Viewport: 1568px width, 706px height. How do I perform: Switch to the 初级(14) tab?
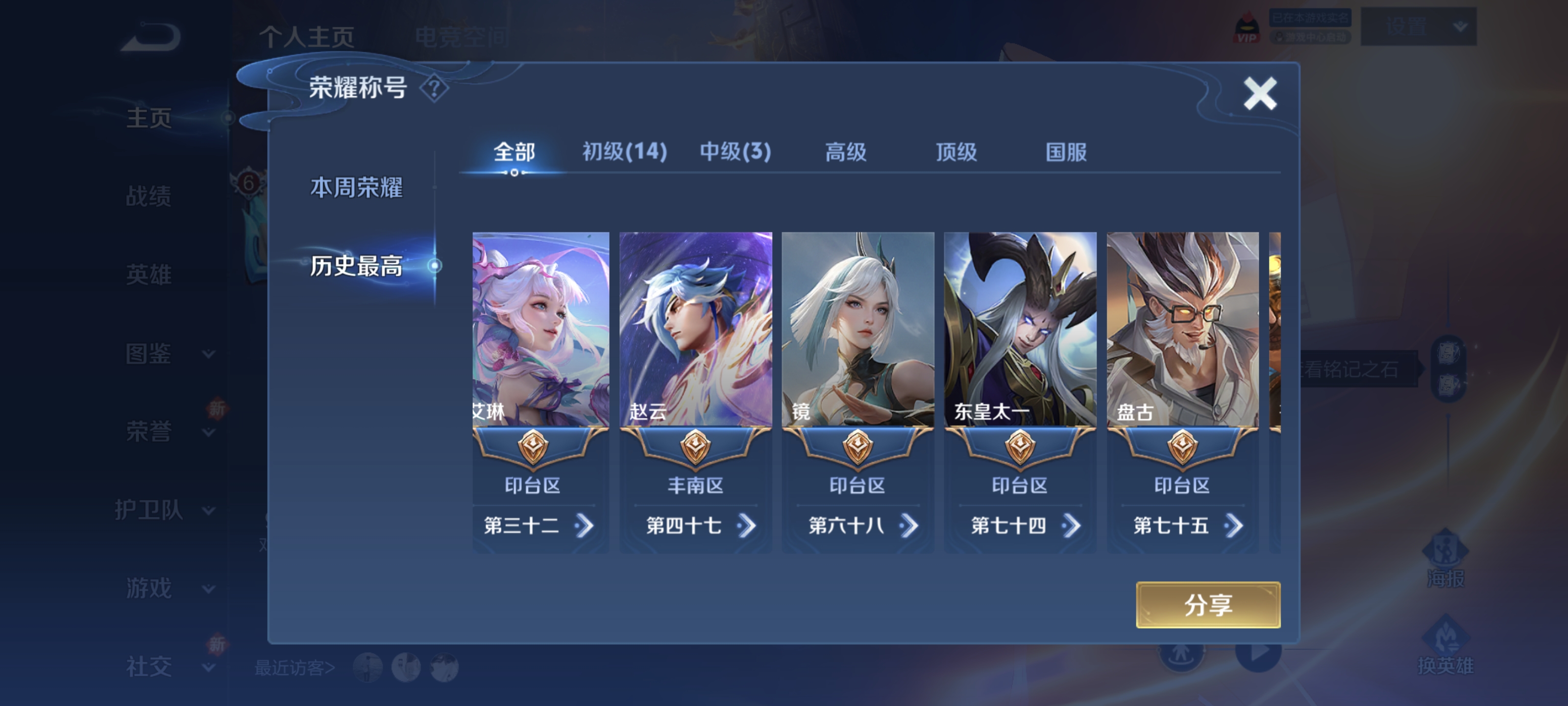coord(625,151)
